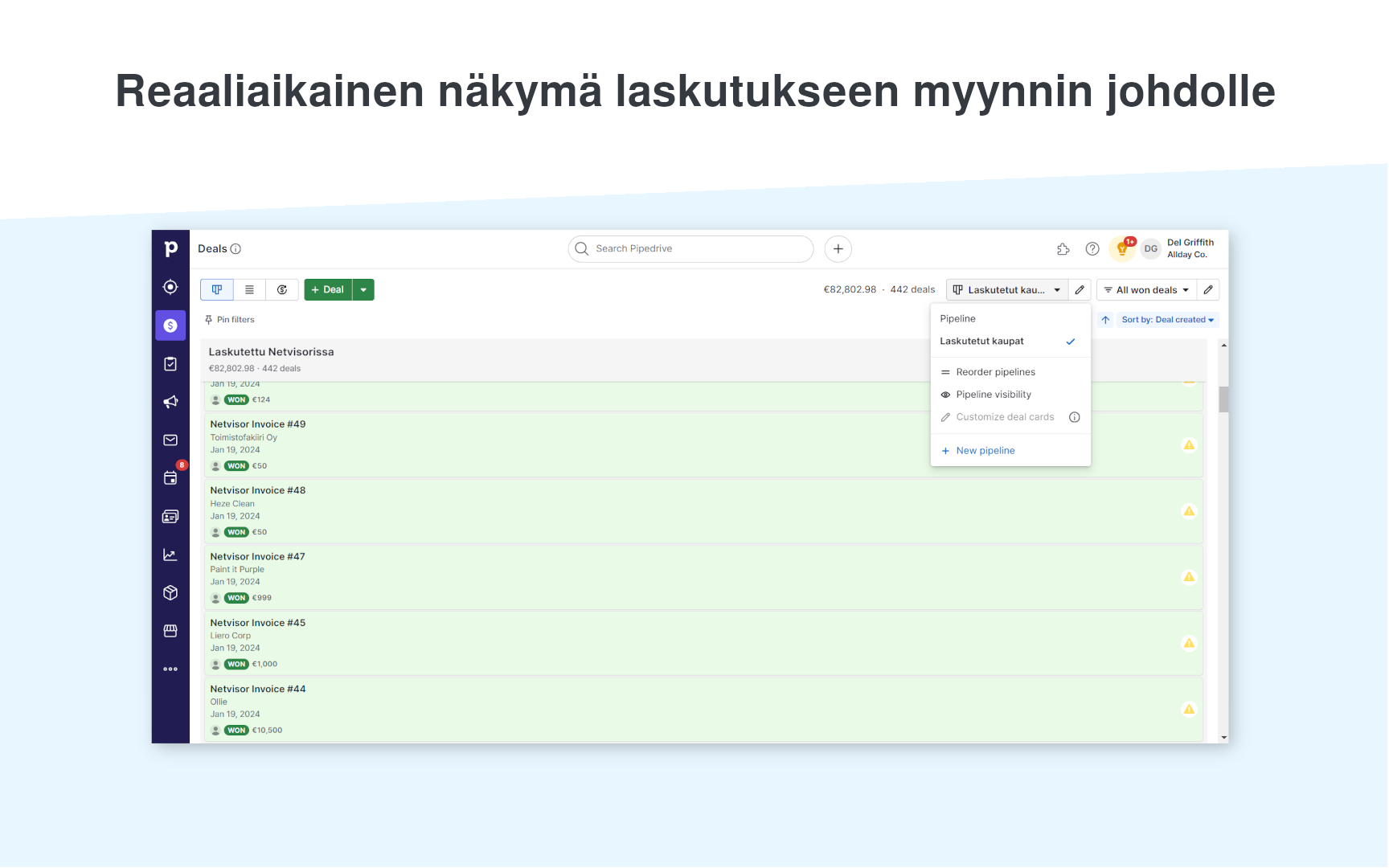Expand the Deal button dropdown arrow
Screen dimensions: 1389x868
(363, 289)
